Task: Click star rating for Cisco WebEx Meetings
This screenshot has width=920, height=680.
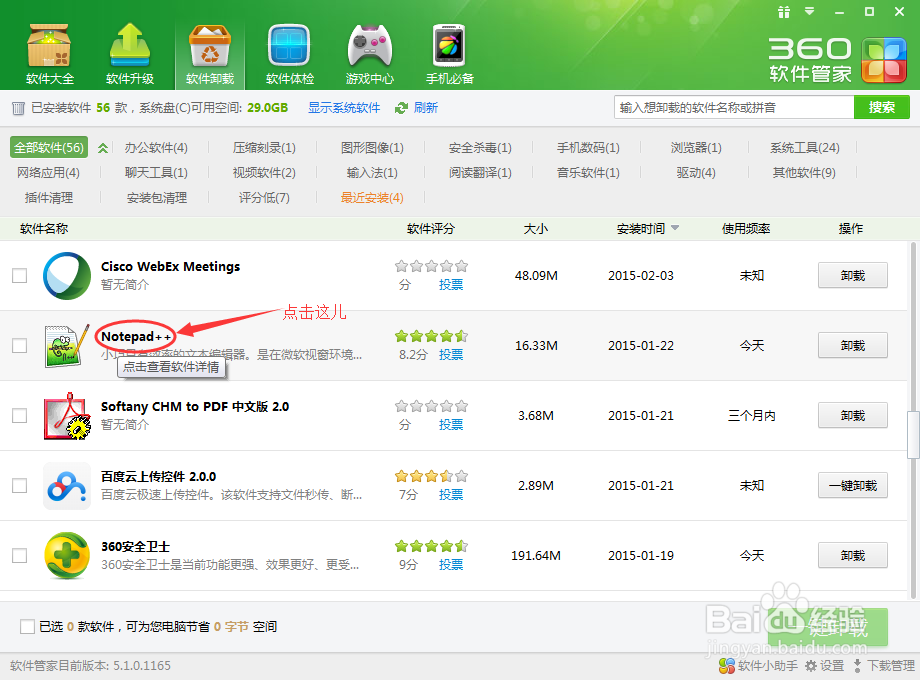Action: [431, 266]
